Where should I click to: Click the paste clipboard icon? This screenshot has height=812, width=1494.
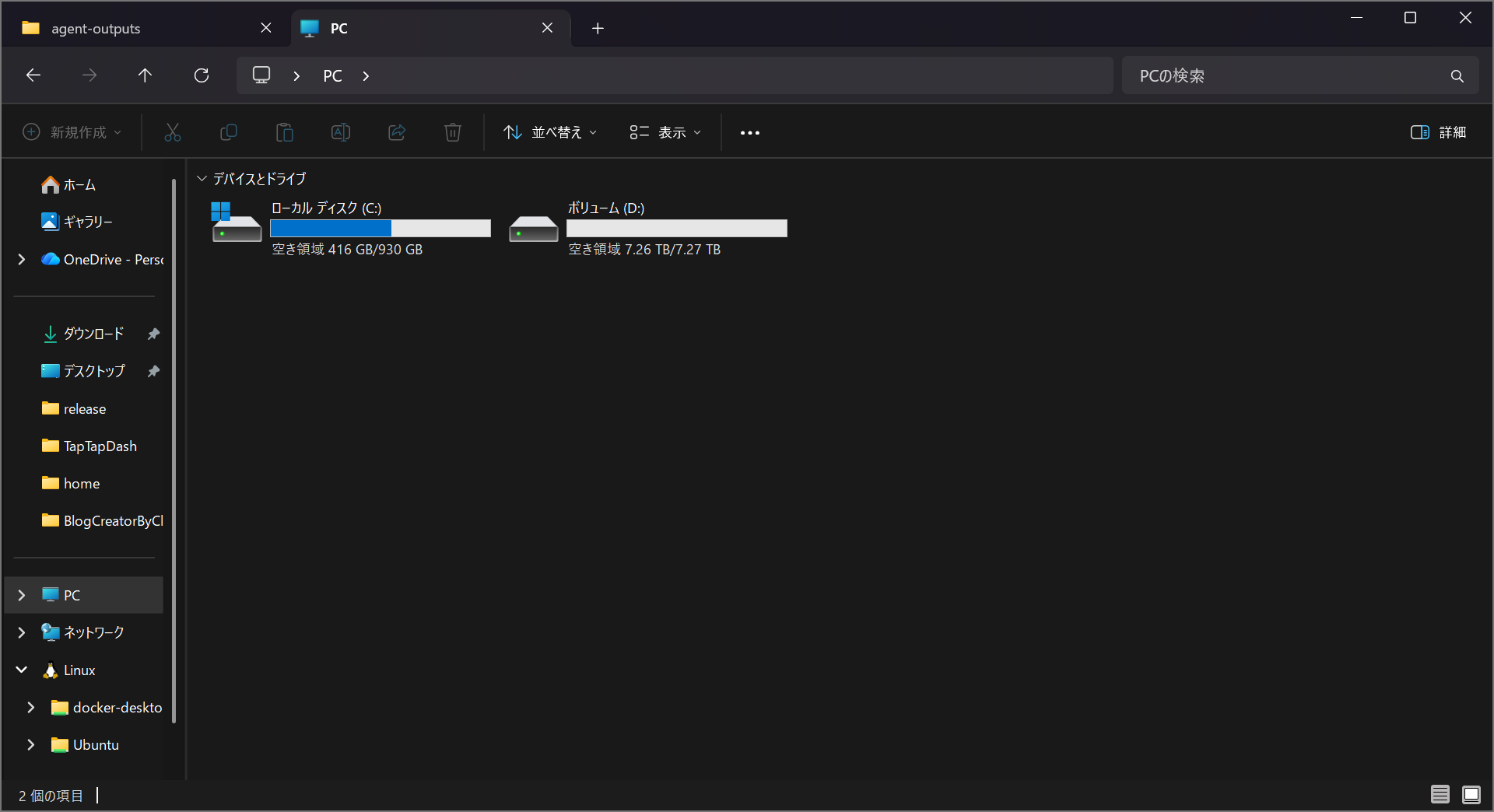click(x=285, y=132)
